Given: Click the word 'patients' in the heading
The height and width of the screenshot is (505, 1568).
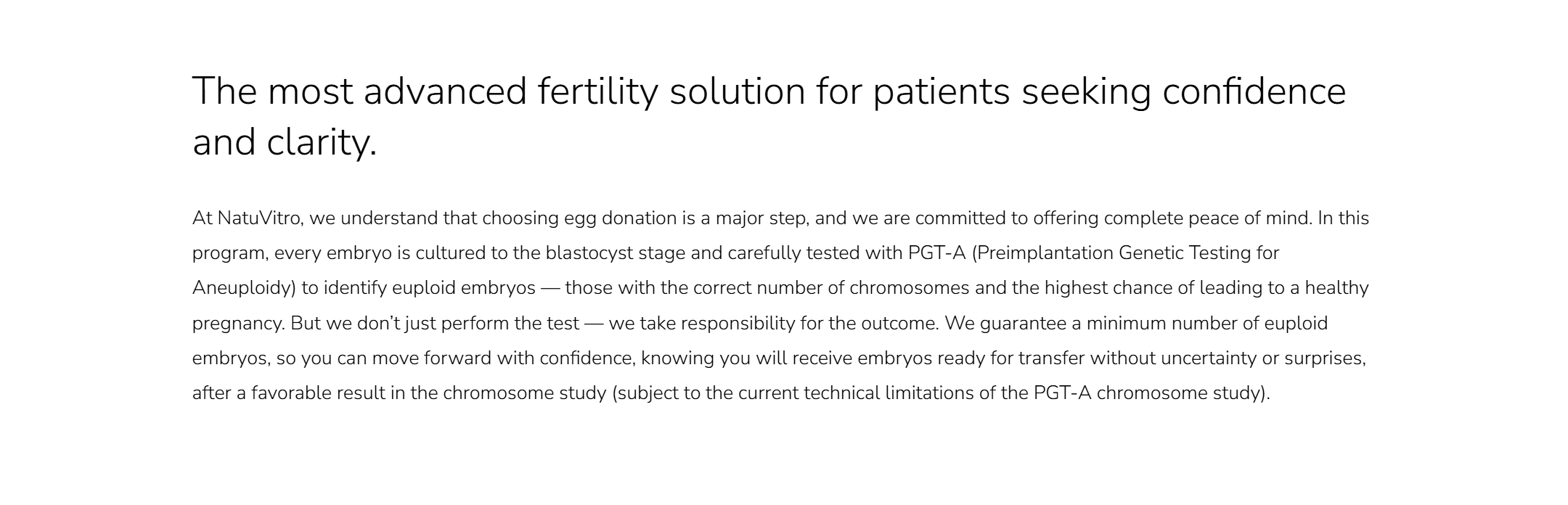Looking at the screenshot, I should (x=941, y=92).
